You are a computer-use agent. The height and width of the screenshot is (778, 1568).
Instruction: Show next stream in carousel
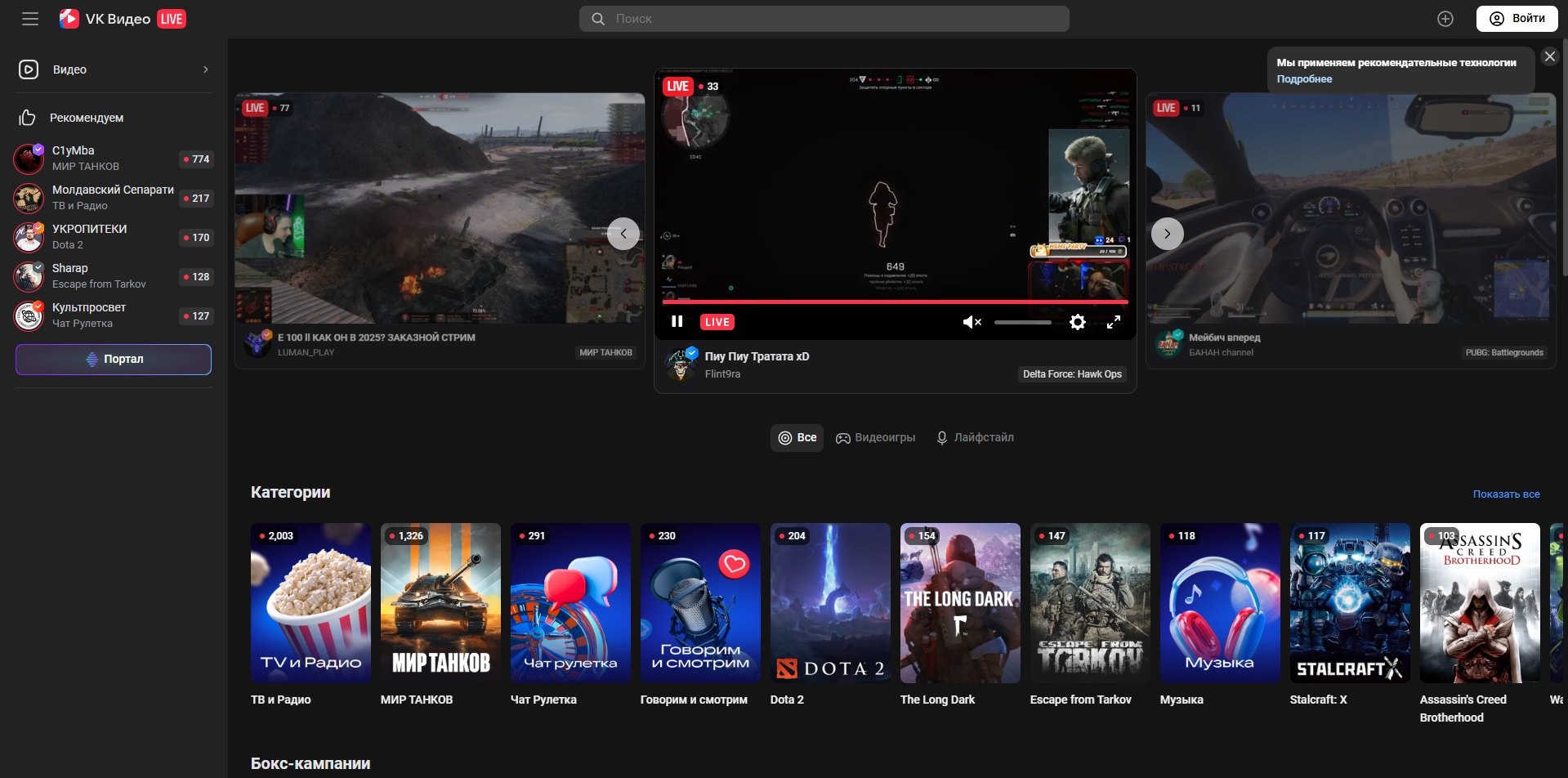(x=1167, y=234)
